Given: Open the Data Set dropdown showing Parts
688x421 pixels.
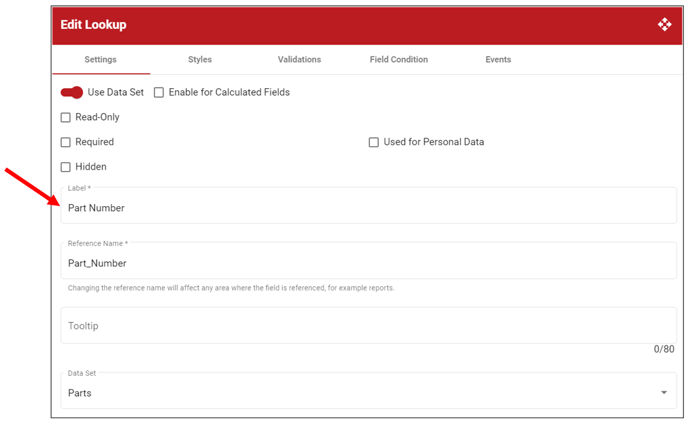Looking at the screenshot, I should tap(369, 391).
